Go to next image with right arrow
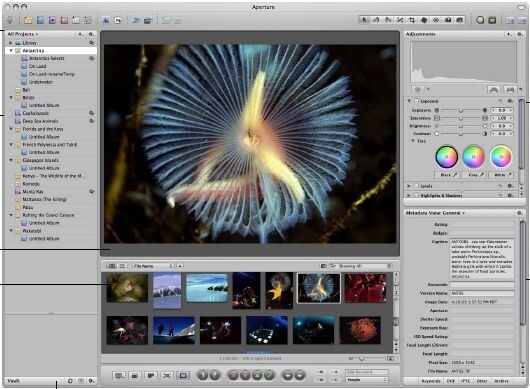The width and height of the screenshot is (530, 389). tap(299, 375)
